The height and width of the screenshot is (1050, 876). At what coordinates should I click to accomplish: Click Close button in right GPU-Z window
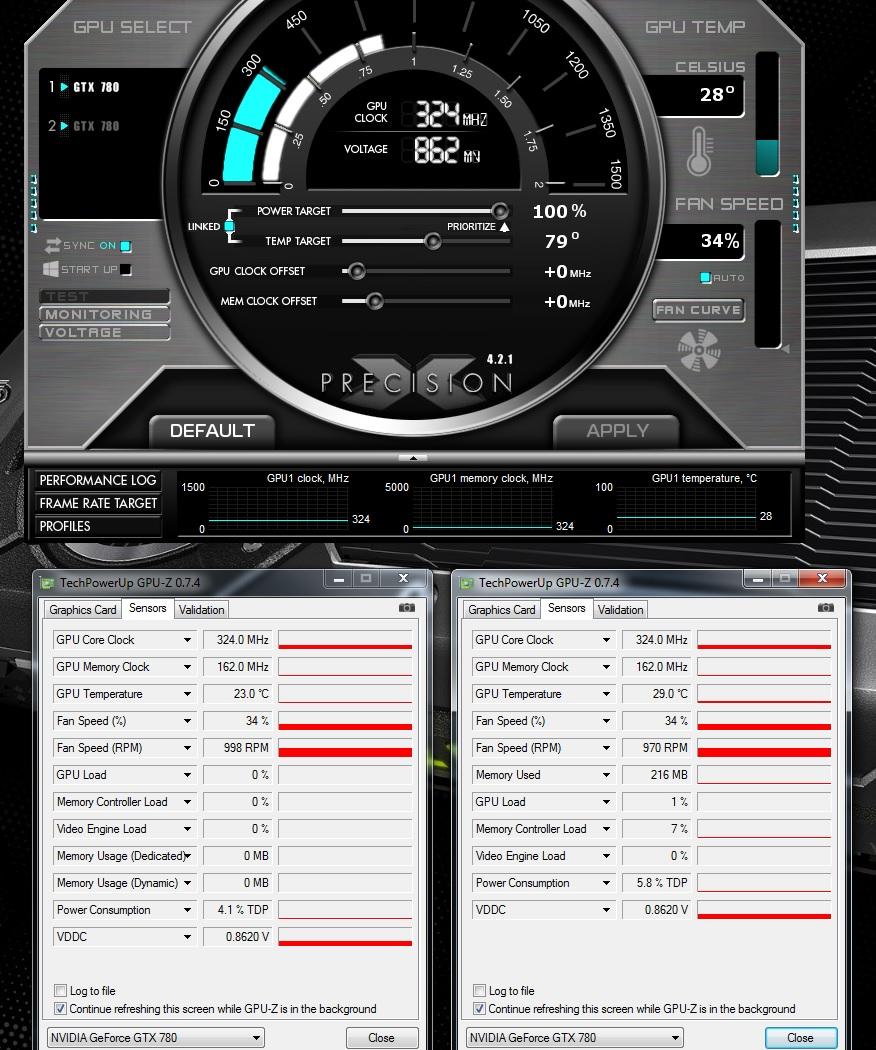tap(801, 1038)
